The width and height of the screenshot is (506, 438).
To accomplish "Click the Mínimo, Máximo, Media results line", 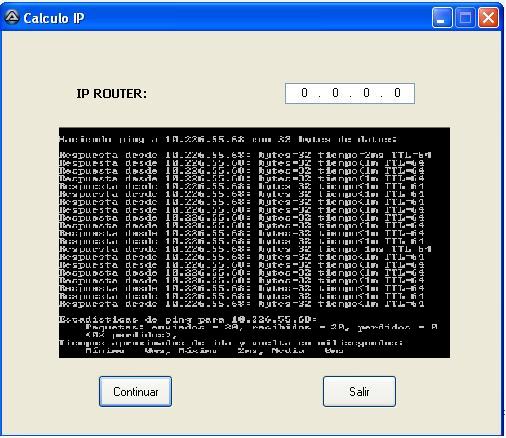I will 214,350.
